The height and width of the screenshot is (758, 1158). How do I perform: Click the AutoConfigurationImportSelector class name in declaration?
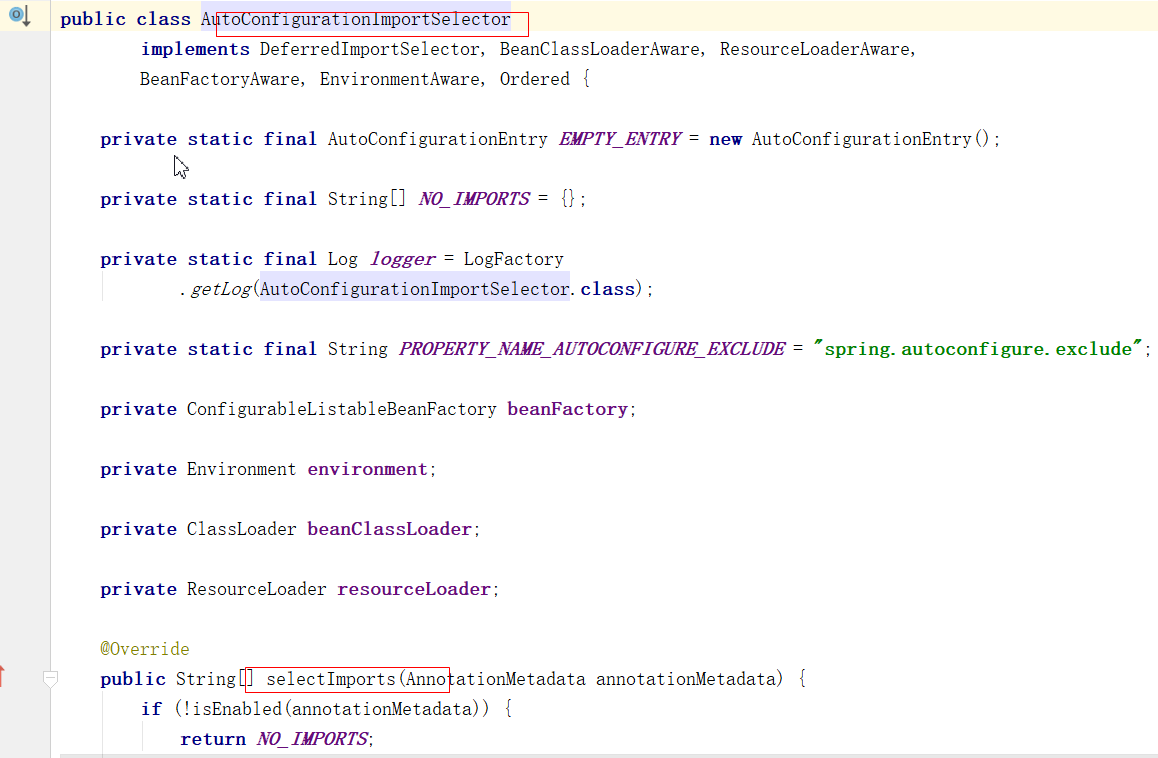(x=356, y=19)
